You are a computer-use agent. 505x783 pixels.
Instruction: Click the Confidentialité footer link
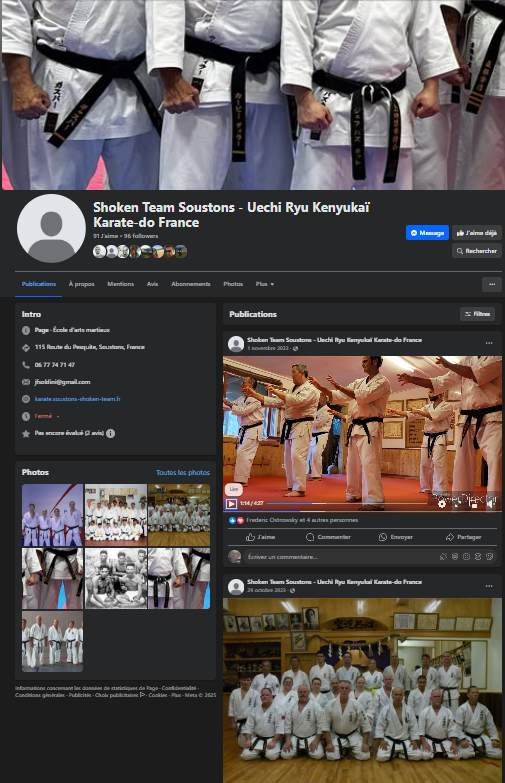pos(179,688)
